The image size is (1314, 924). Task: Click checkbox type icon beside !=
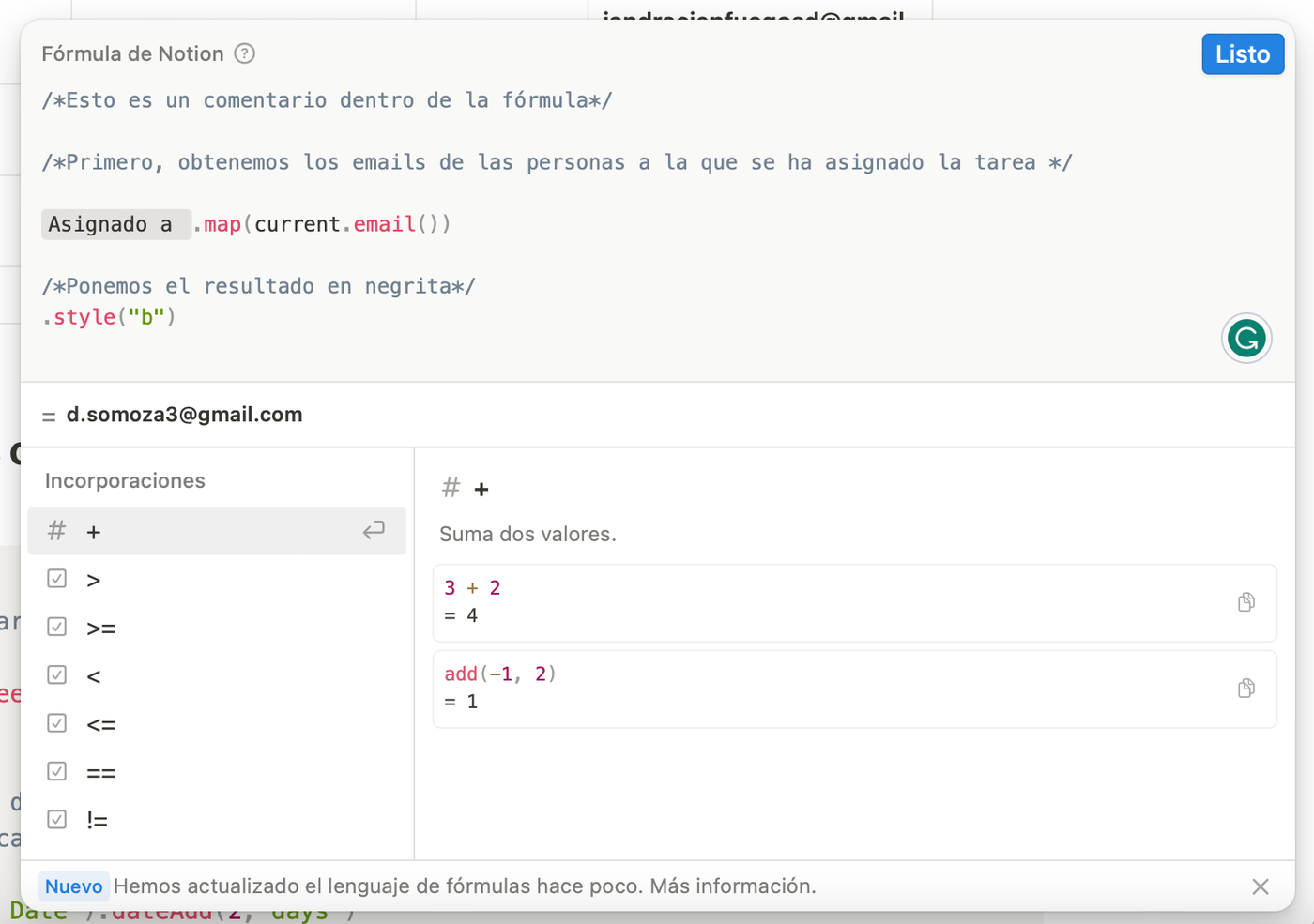click(x=56, y=819)
